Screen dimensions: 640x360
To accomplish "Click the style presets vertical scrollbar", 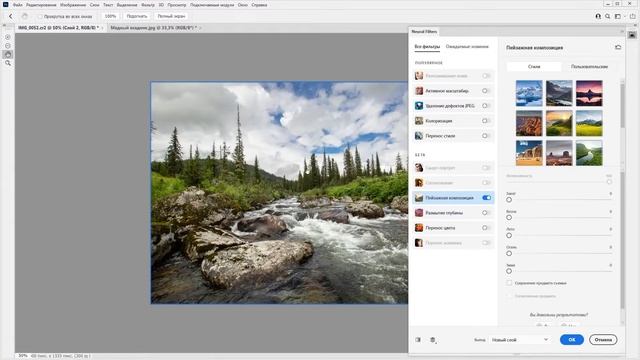I will [x=622, y=106].
